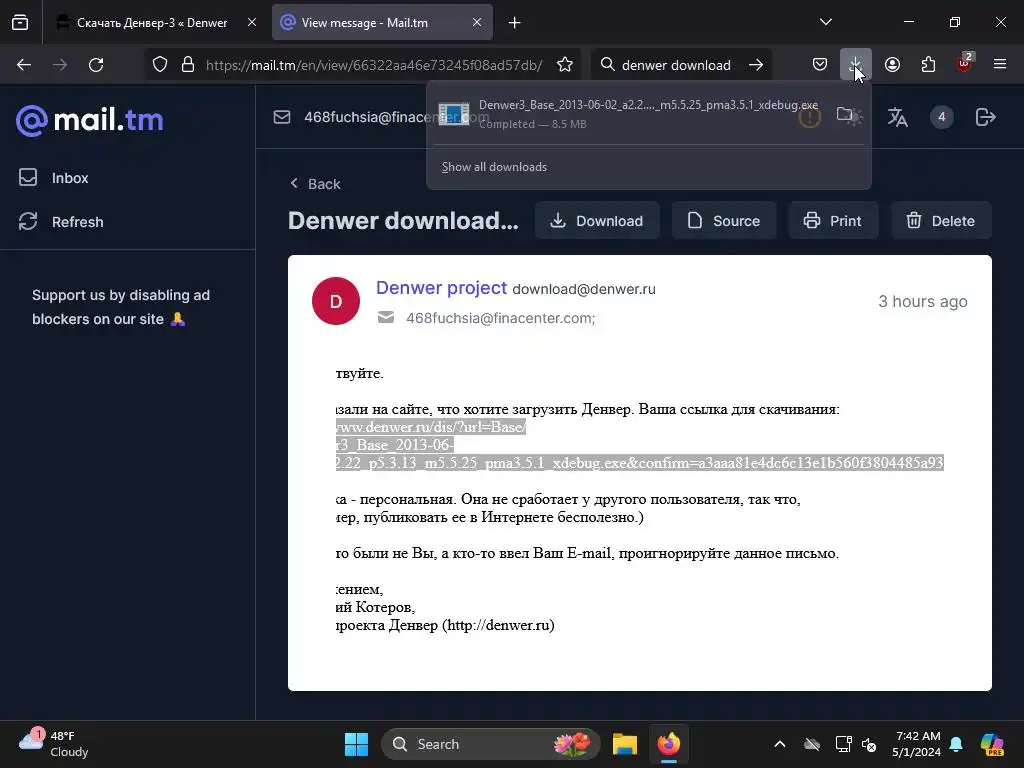This screenshot has width=1024, height=768.
Task: View the message Source
Action: point(724,221)
